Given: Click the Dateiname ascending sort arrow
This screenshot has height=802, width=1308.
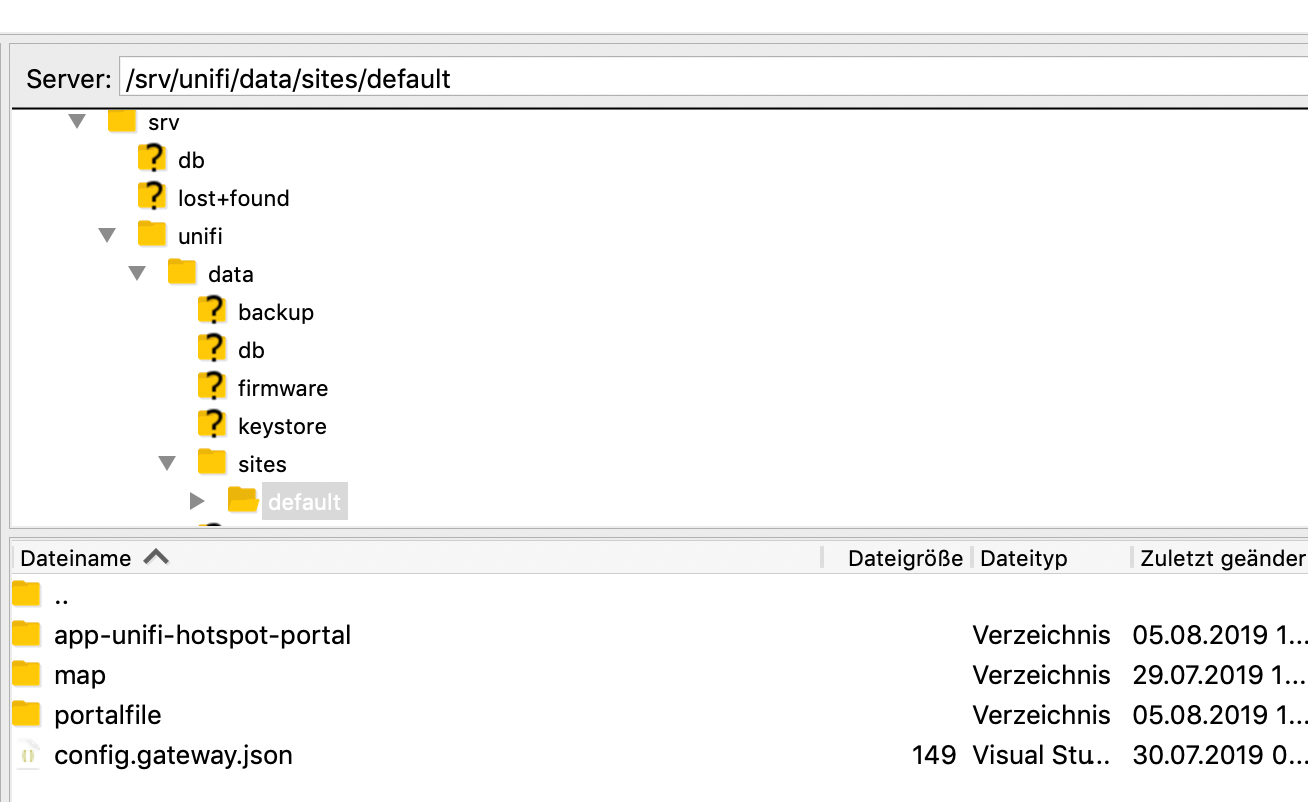Looking at the screenshot, I should tap(156, 558).
